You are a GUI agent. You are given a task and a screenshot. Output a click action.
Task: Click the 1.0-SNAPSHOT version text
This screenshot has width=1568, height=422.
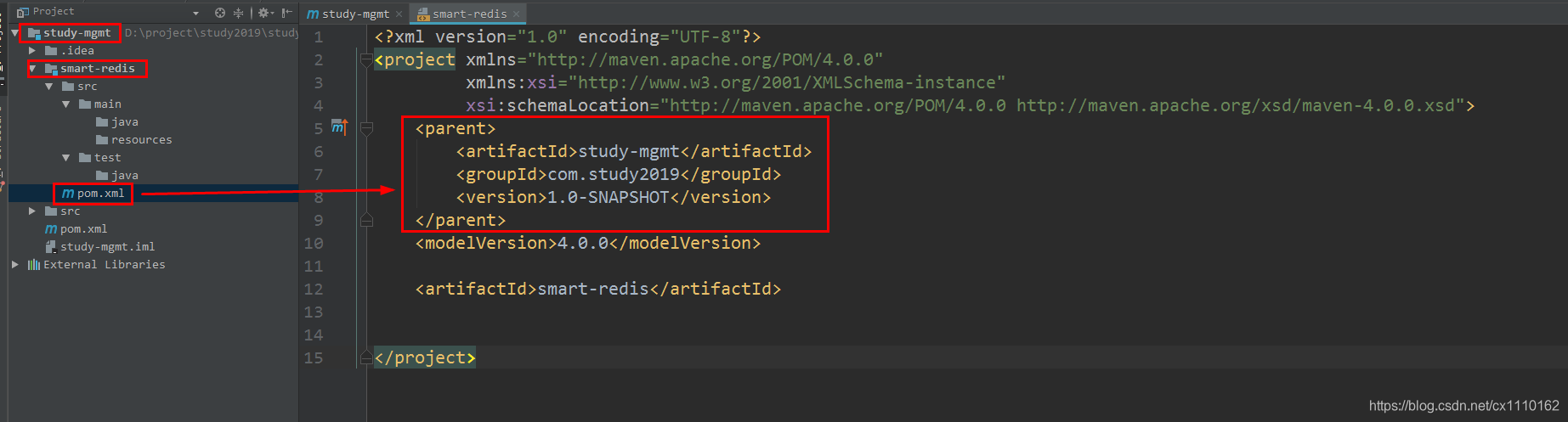coord(609,197)
